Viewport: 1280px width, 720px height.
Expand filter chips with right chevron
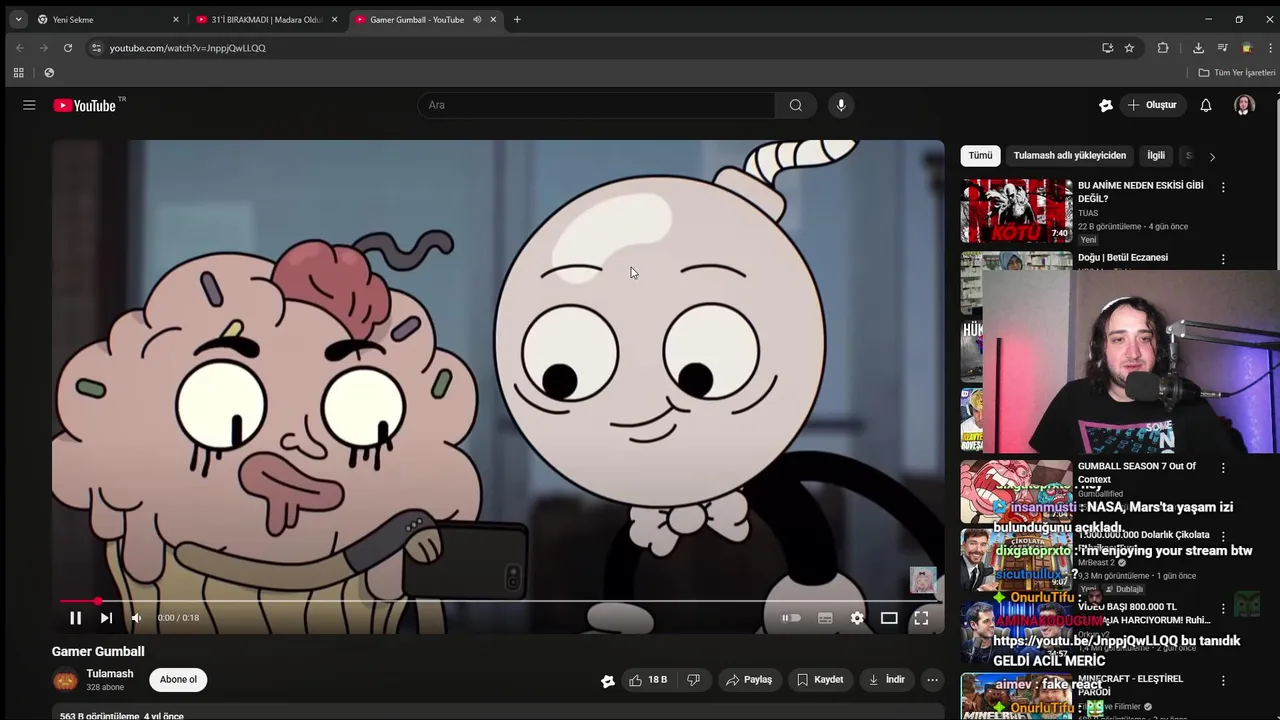coord(1212,157)
